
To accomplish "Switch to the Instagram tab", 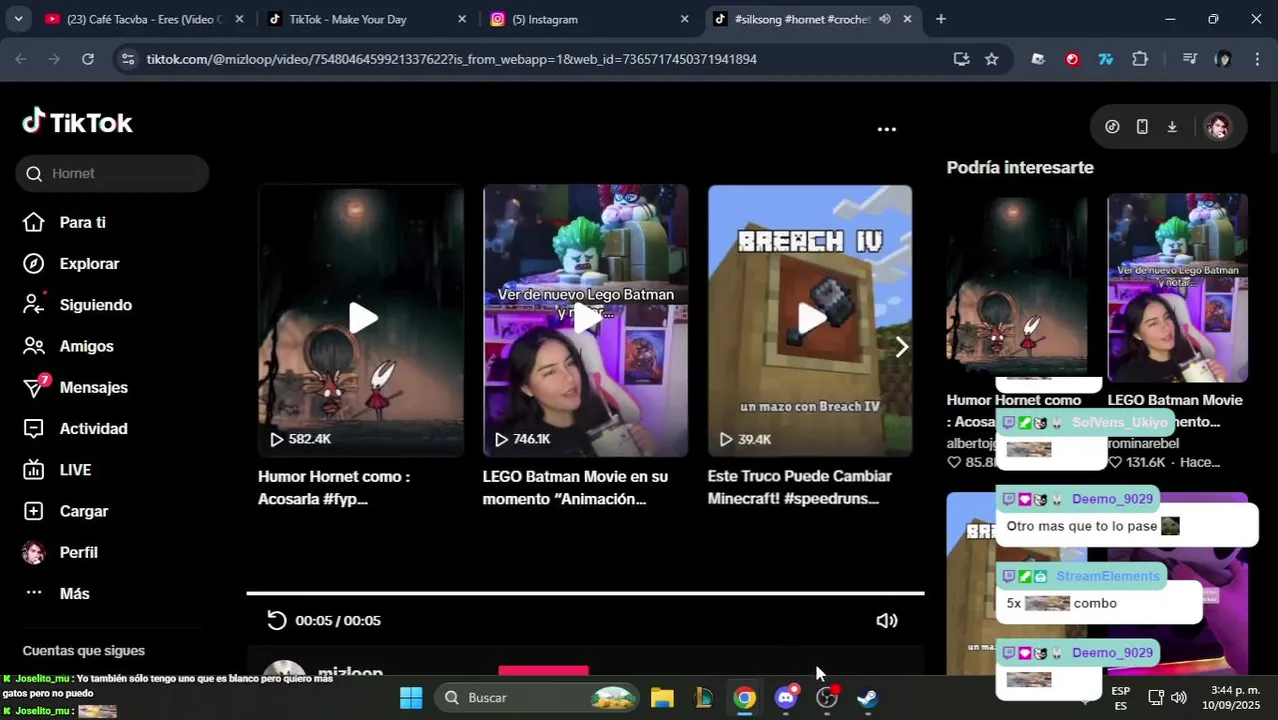I will (x=588, y=19).
